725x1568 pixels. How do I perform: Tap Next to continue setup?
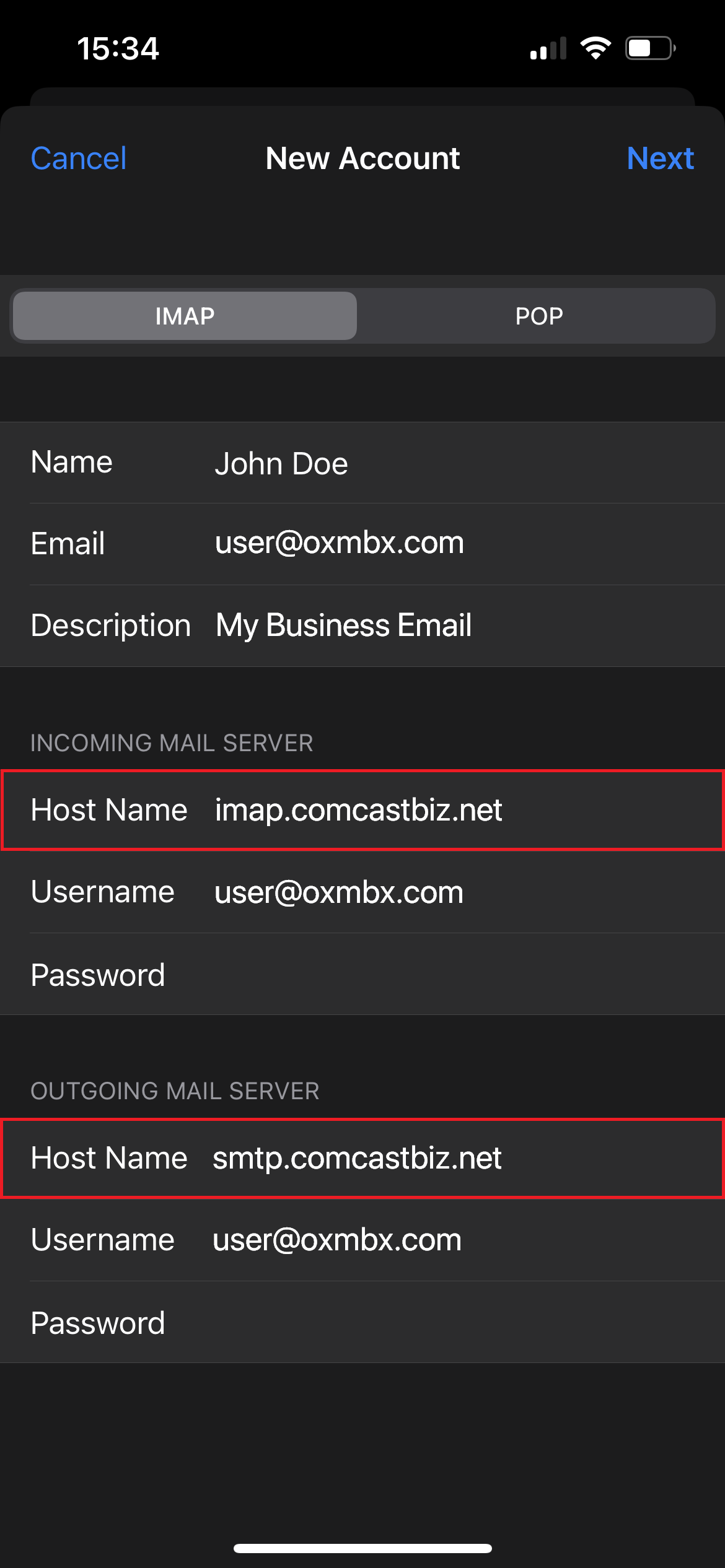click(660, 159)
